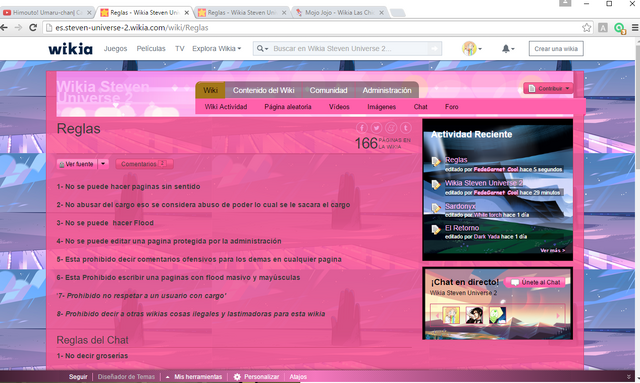This screenshot has width=640, height=383.
Task: Open Películas in top navigation
Action: tap(151, 49)
